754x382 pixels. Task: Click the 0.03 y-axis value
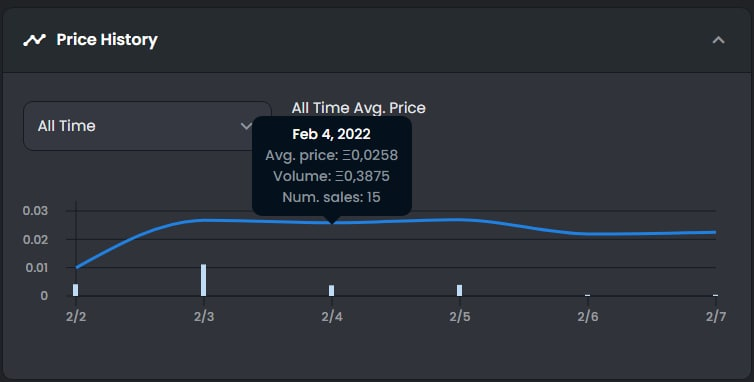[x=35, y=211]
